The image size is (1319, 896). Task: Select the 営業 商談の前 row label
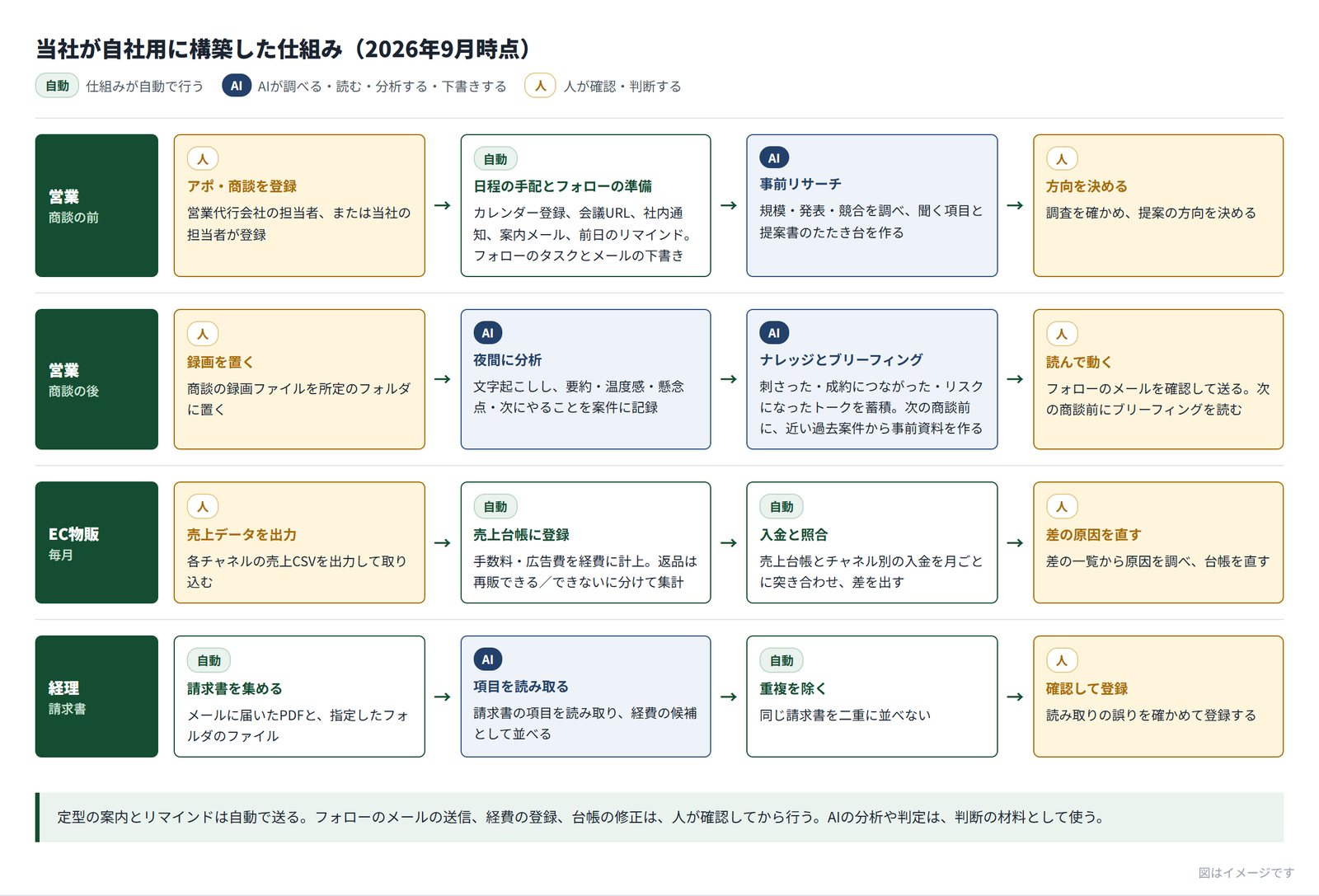point(96,205)
